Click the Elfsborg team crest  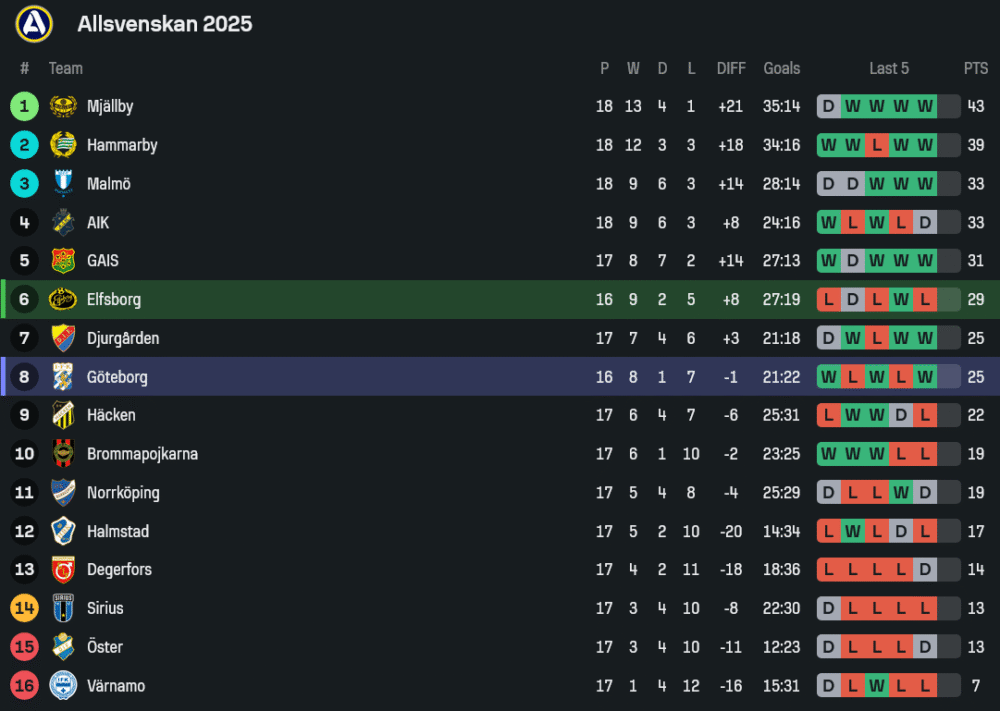pos(63,299)
